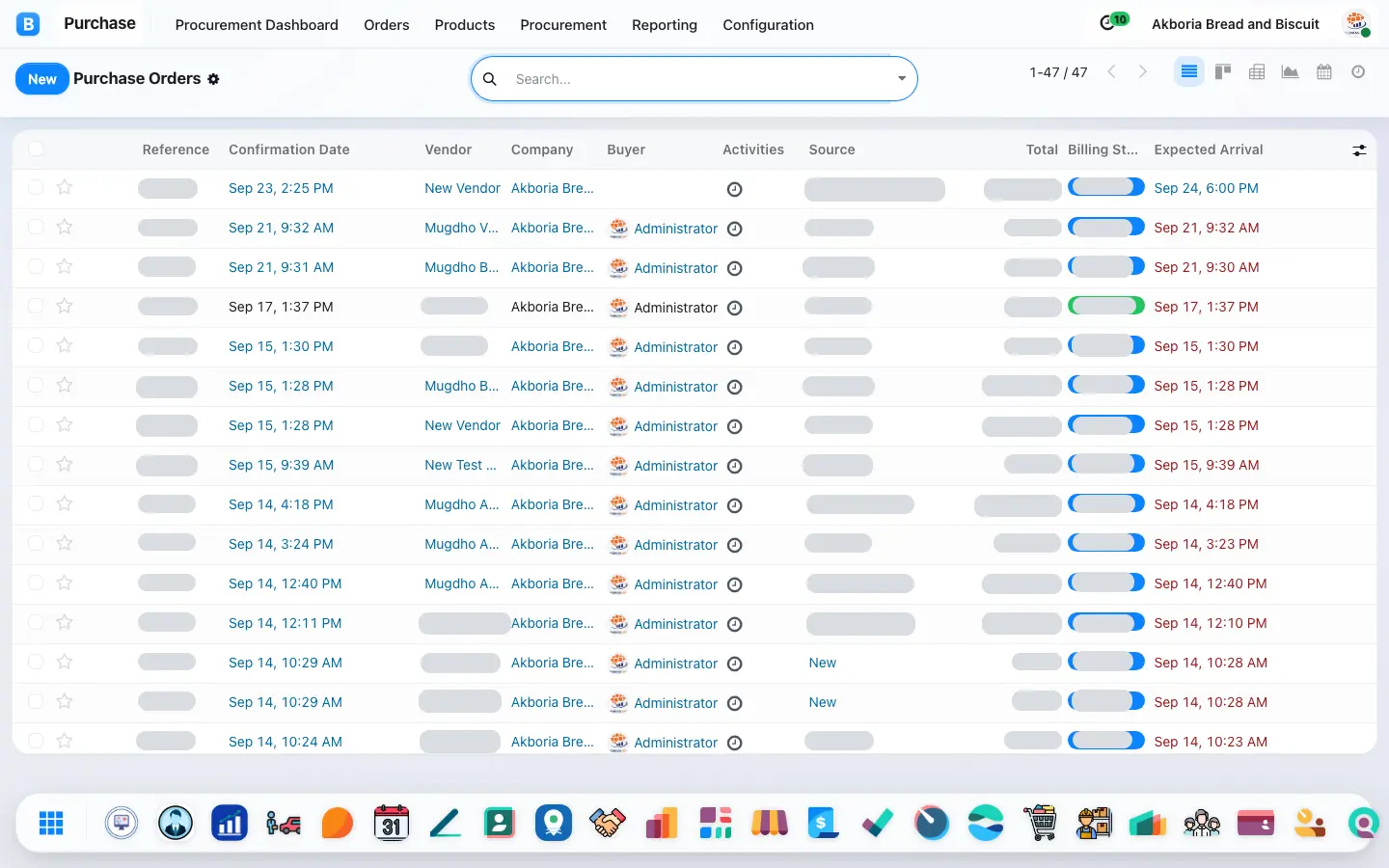This screenshot has height=868, width=1389.
Task: Click the green billing status bar on Sep 17 row
Action: pyautogui.click(x=1106, y=307)
